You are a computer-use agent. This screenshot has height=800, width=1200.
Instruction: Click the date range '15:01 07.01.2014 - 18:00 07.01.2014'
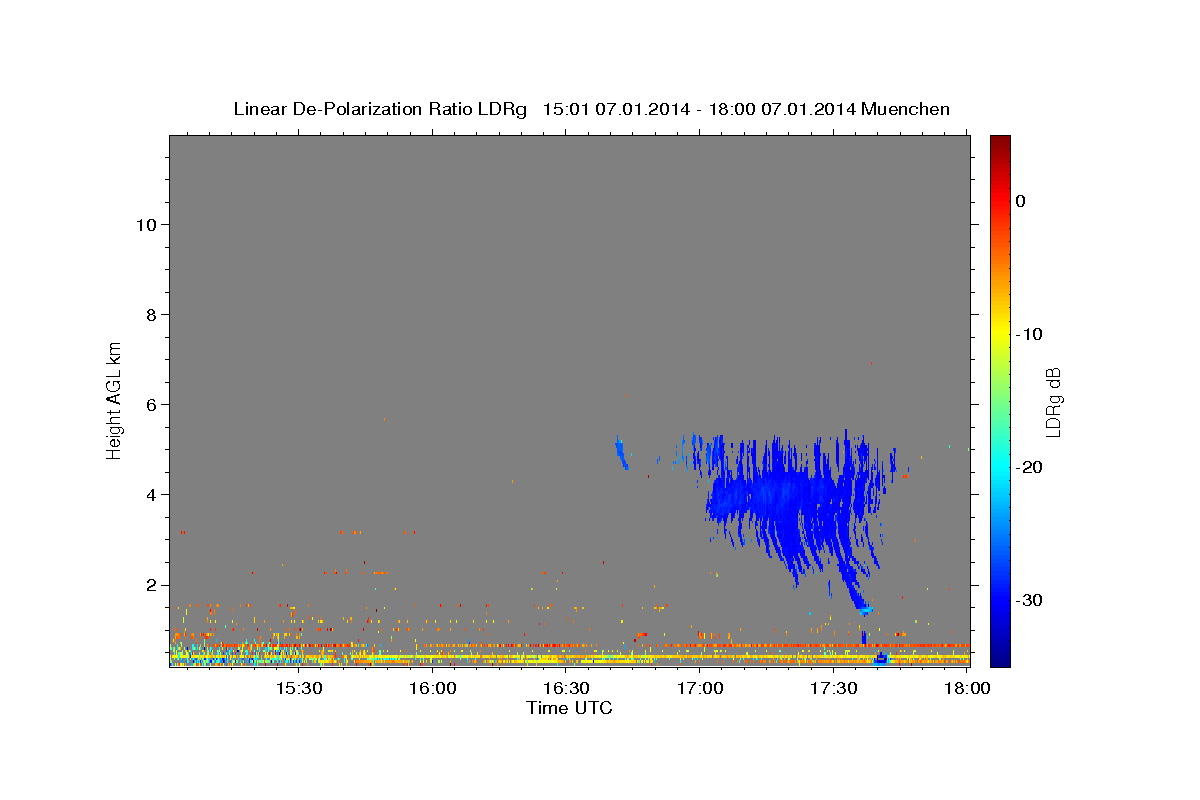coord(699,108)
